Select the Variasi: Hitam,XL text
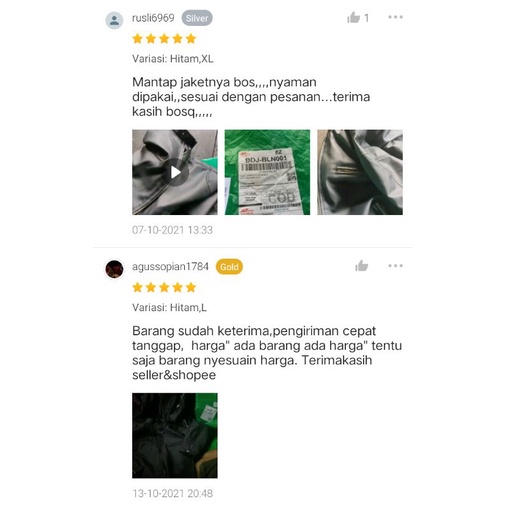The width and height of the screenshot is (506, 506). click(x=173, y=59)
